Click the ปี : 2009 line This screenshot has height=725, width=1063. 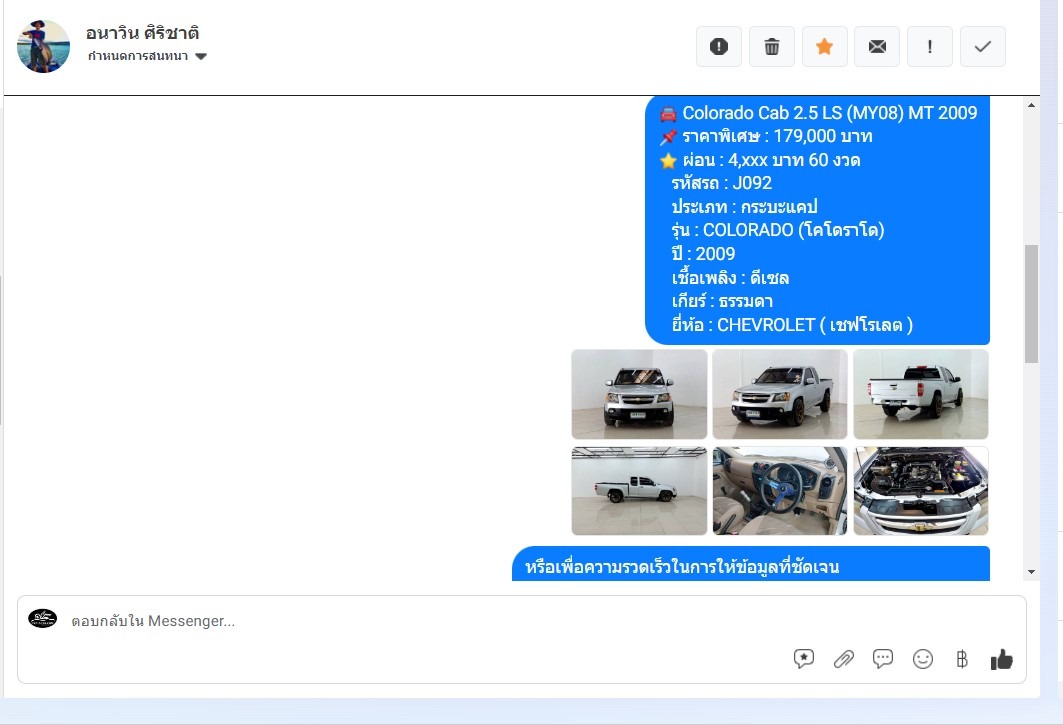[x=703, y=254]
